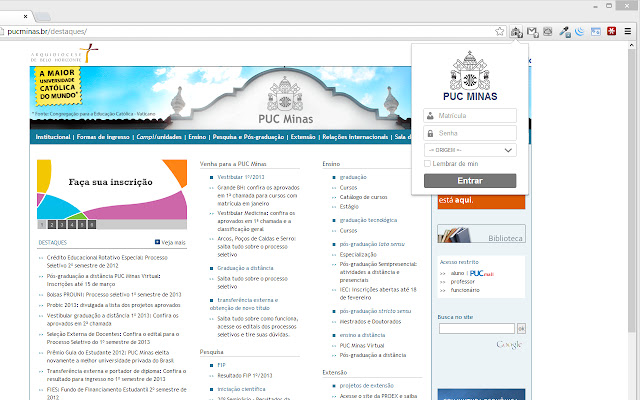Click the Entrar button
Viewport: 640px width, 400px height.
point(470,181)
